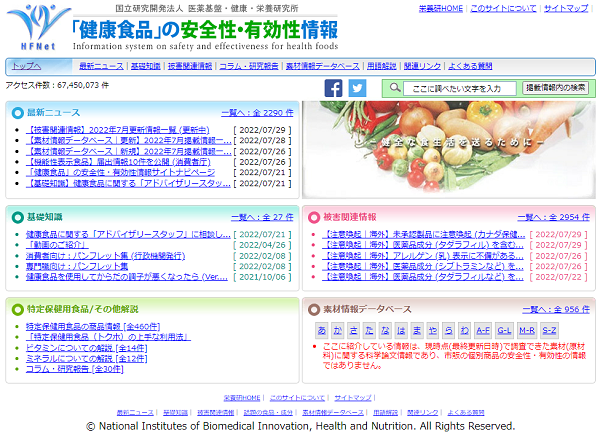The width and height of the screenshot is (600, 432).
Task: Open footer よくある質問 link
Action: tap(466, 412)
